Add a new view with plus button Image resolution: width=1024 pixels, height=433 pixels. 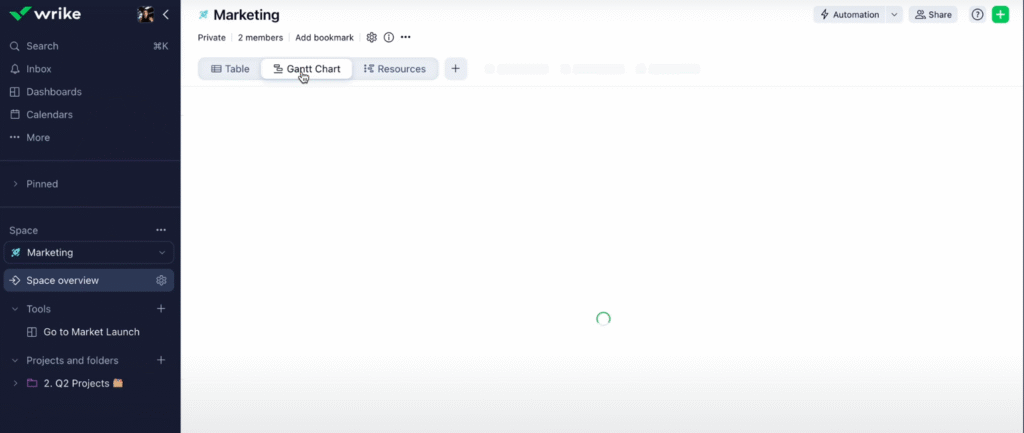pos(455,69)
